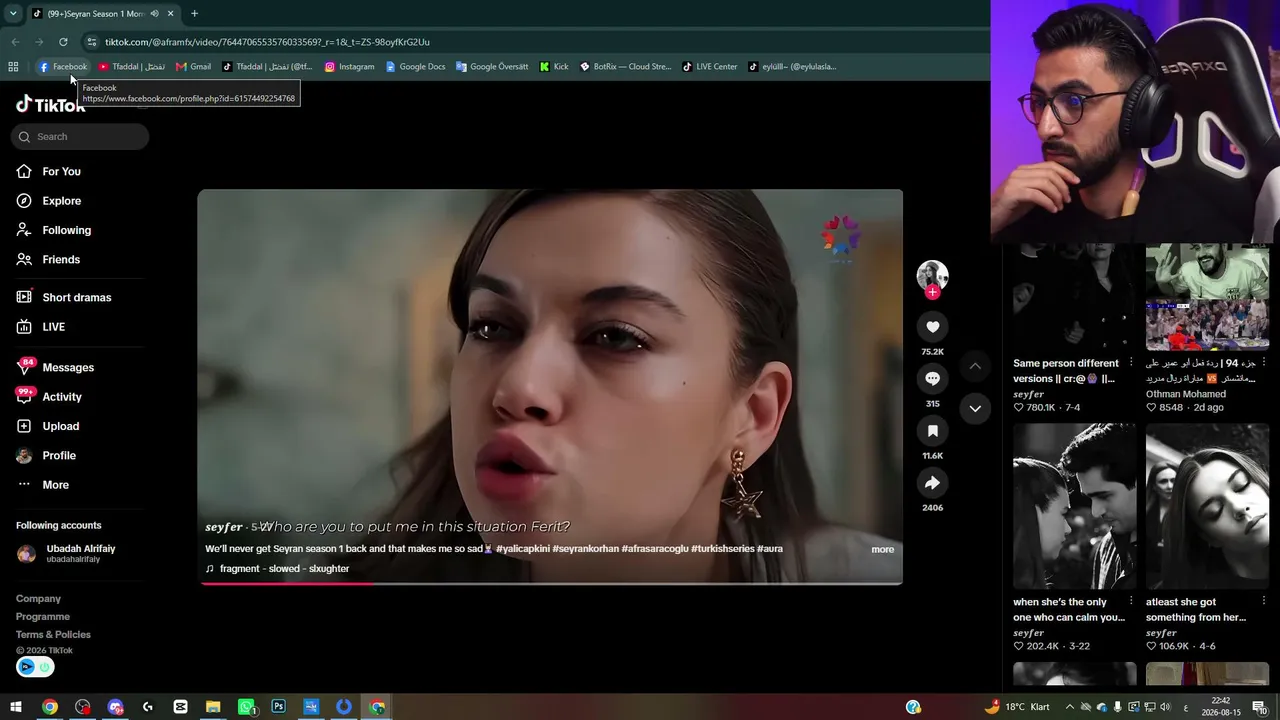Expand the video caption with more
The image size is (1280, 720).
(883, 549)
